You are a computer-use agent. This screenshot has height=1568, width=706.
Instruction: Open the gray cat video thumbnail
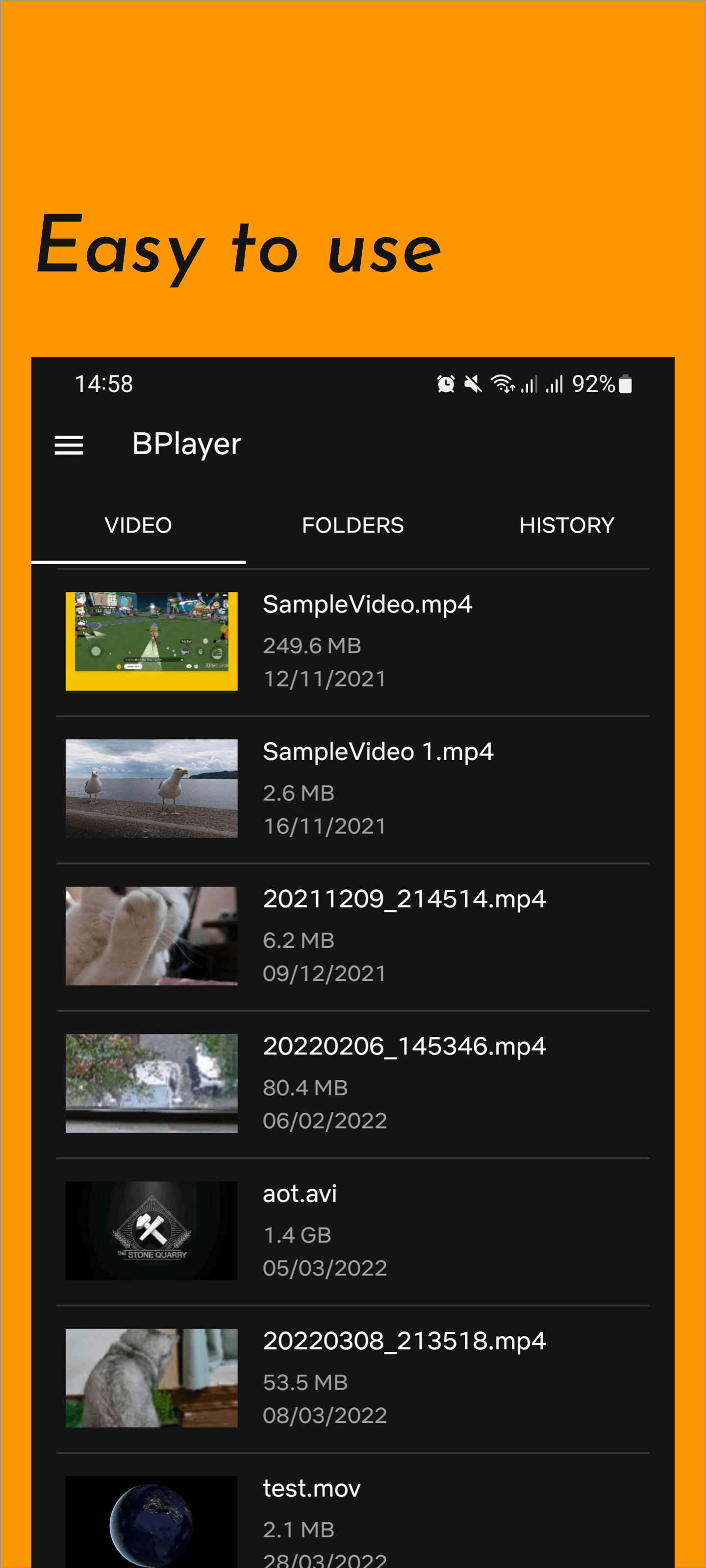click(151, 1377)
